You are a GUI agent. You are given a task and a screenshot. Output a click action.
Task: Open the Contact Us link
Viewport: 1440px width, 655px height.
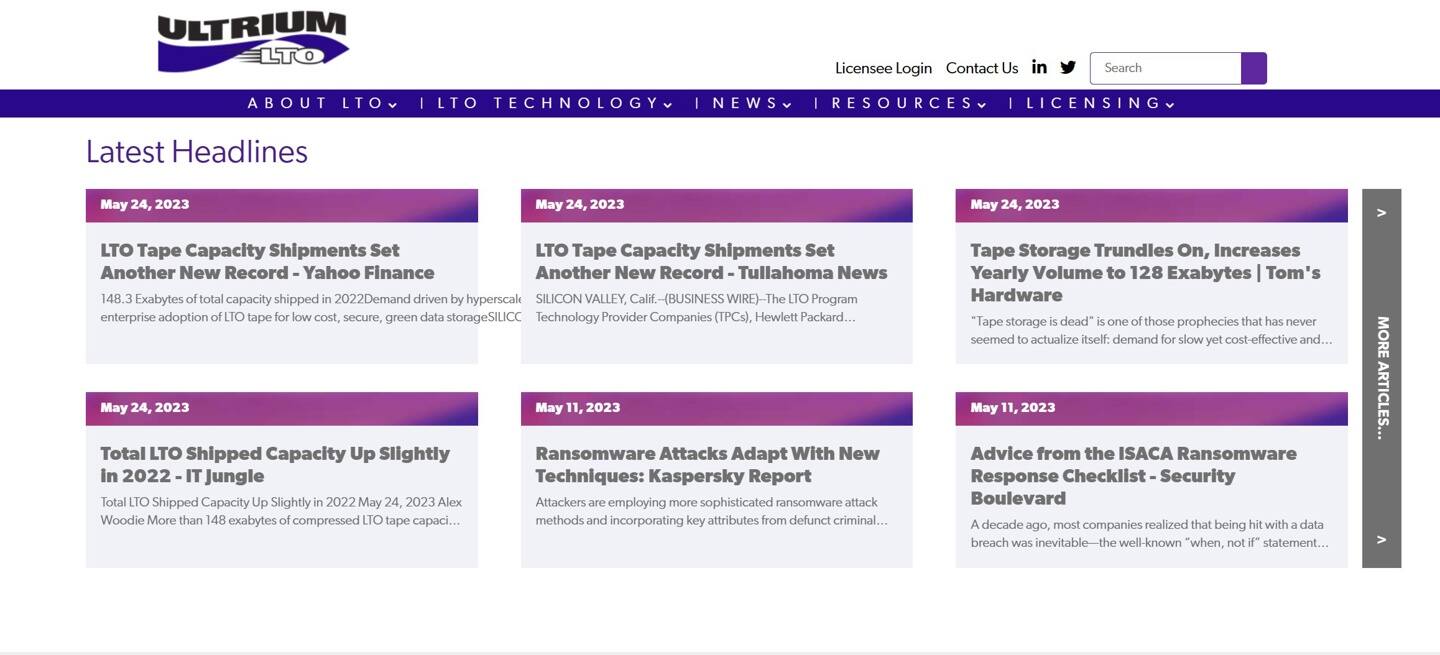pyautogui.click(x=981, y=68)
